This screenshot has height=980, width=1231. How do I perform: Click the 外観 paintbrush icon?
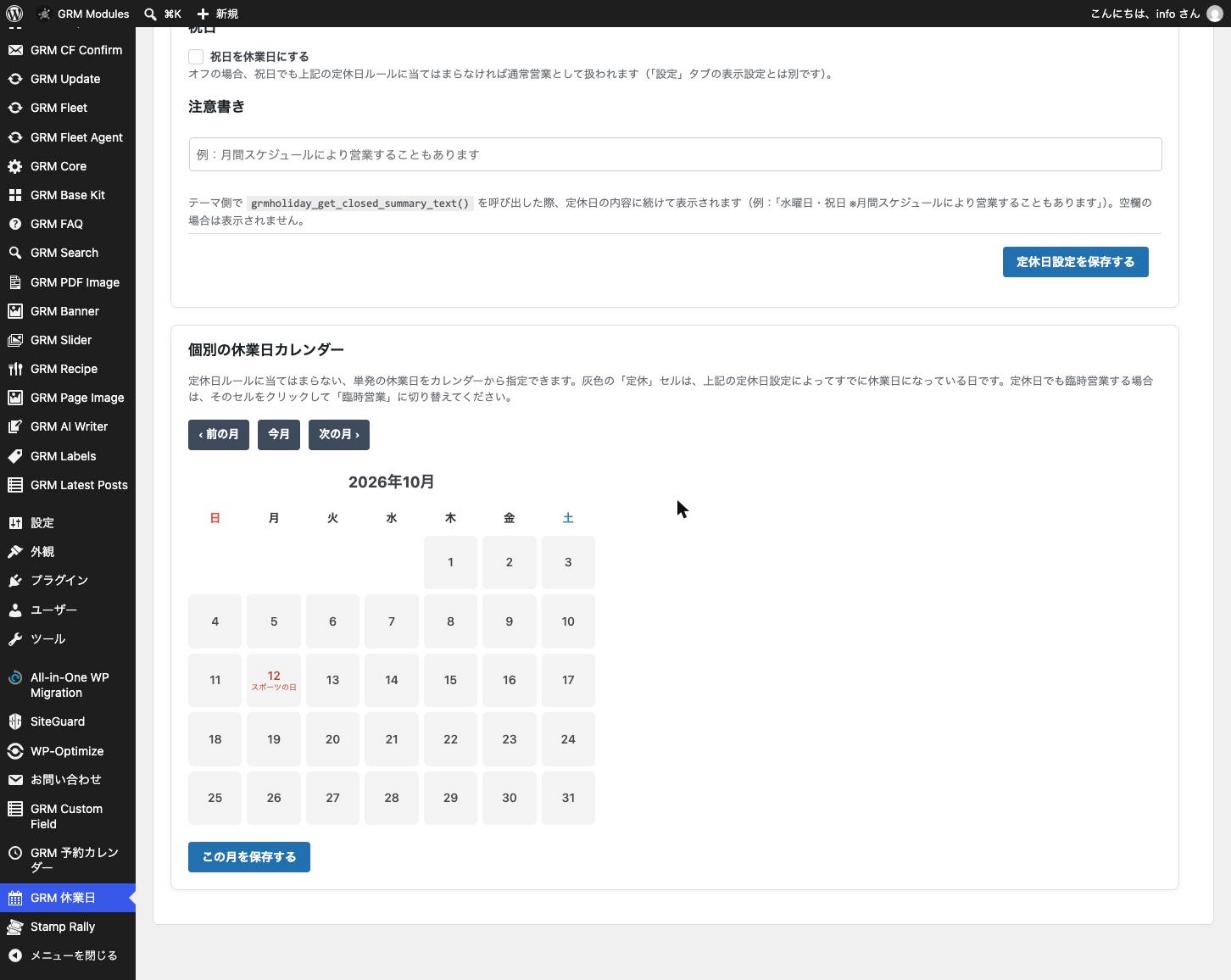click(15, 552)
